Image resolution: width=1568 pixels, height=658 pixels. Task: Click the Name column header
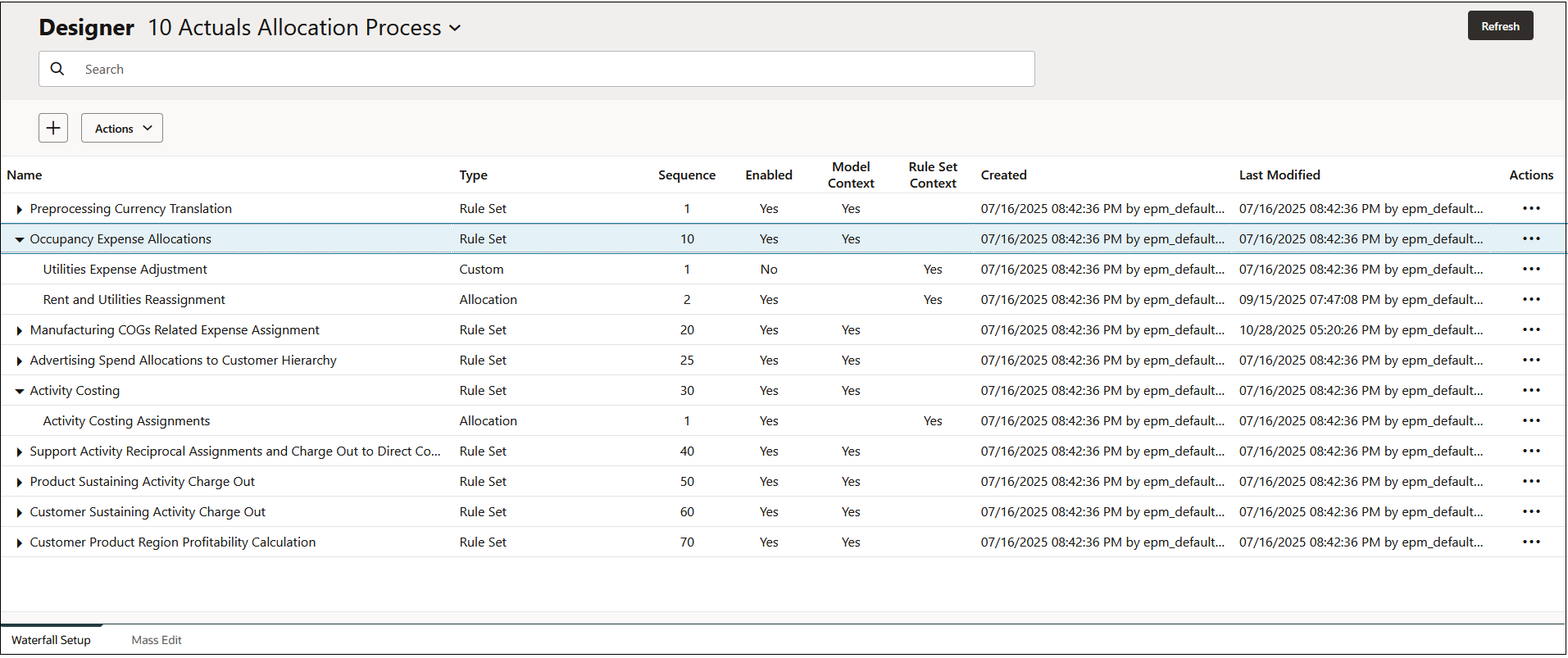(25, 175)
